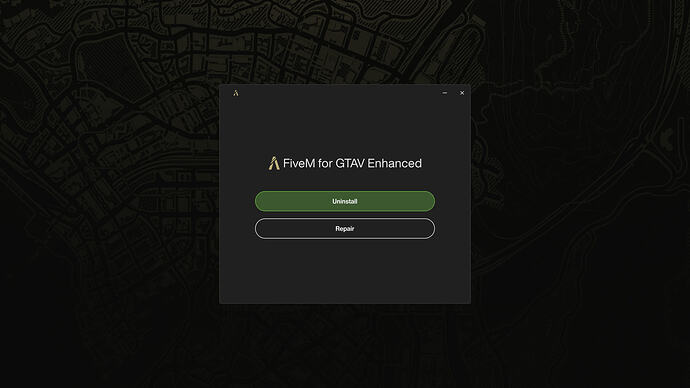Click the Repair button
This screenshot has width=690, height=388.
345,228
